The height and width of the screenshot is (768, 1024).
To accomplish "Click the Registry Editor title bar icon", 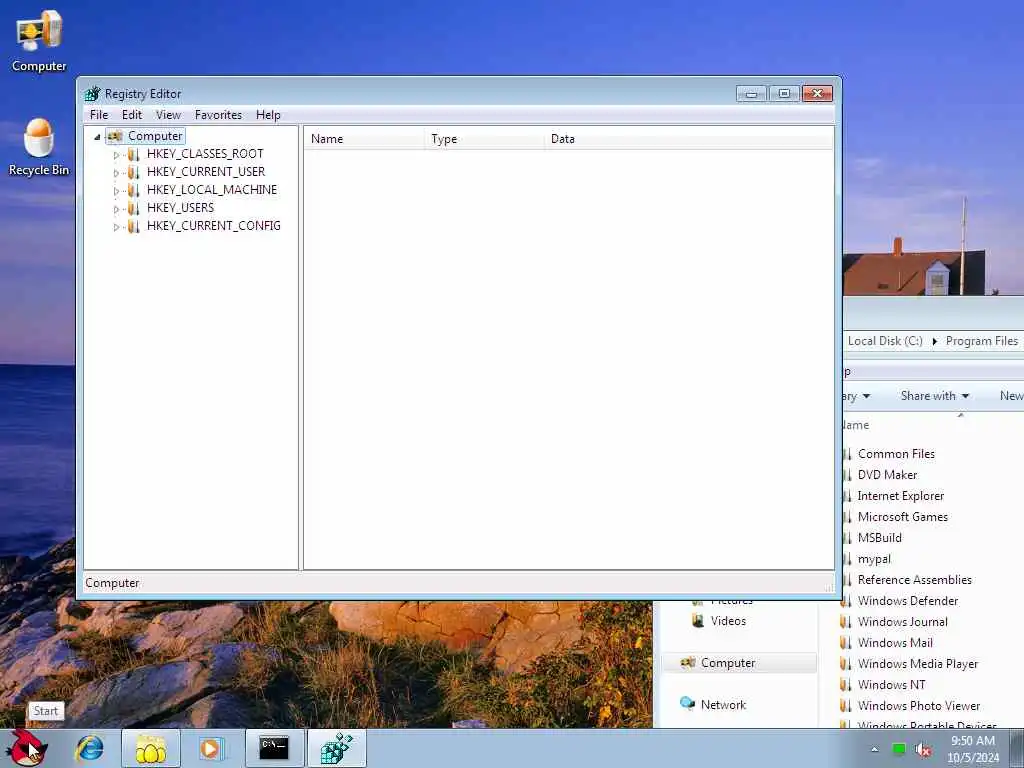I will (93, 93).
